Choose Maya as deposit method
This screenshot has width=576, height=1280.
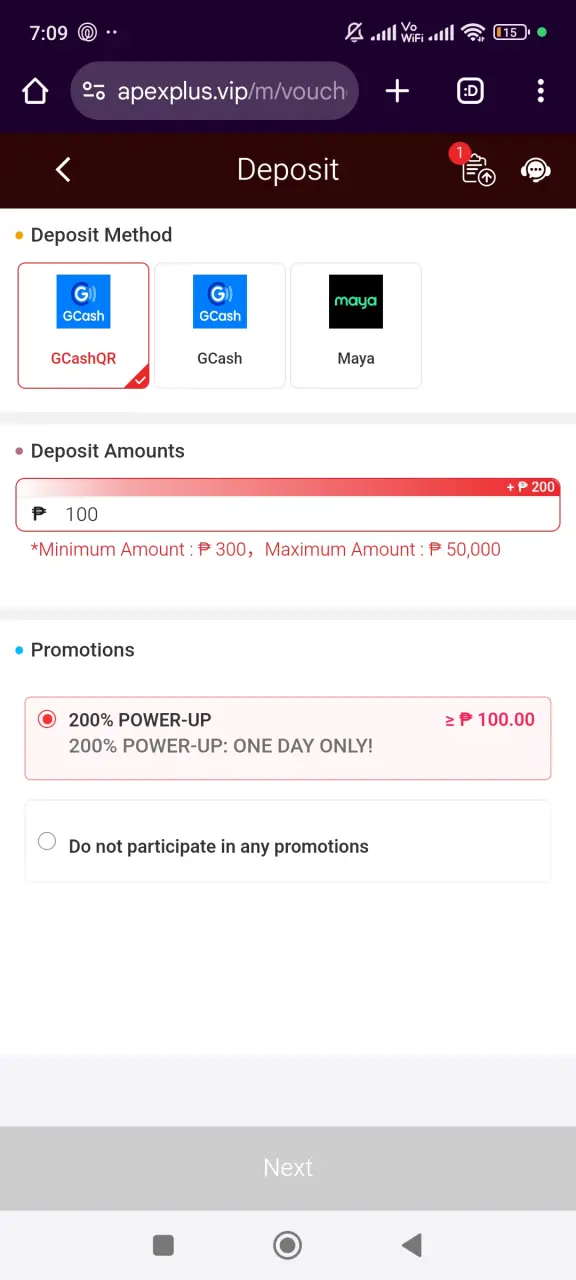coord(356,326)
